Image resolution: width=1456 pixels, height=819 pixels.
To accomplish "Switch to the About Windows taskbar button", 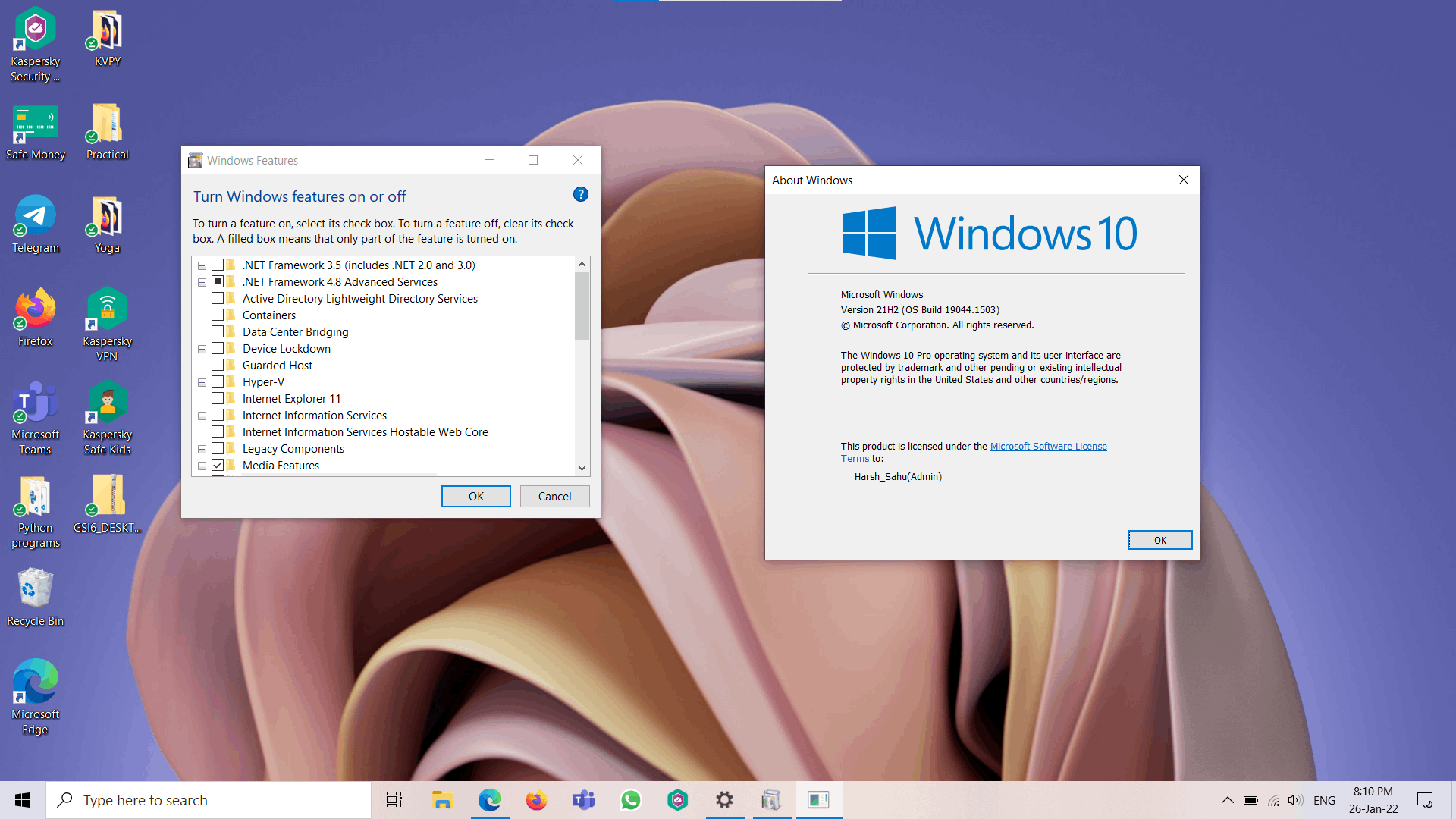I will [x=819, y=800].
